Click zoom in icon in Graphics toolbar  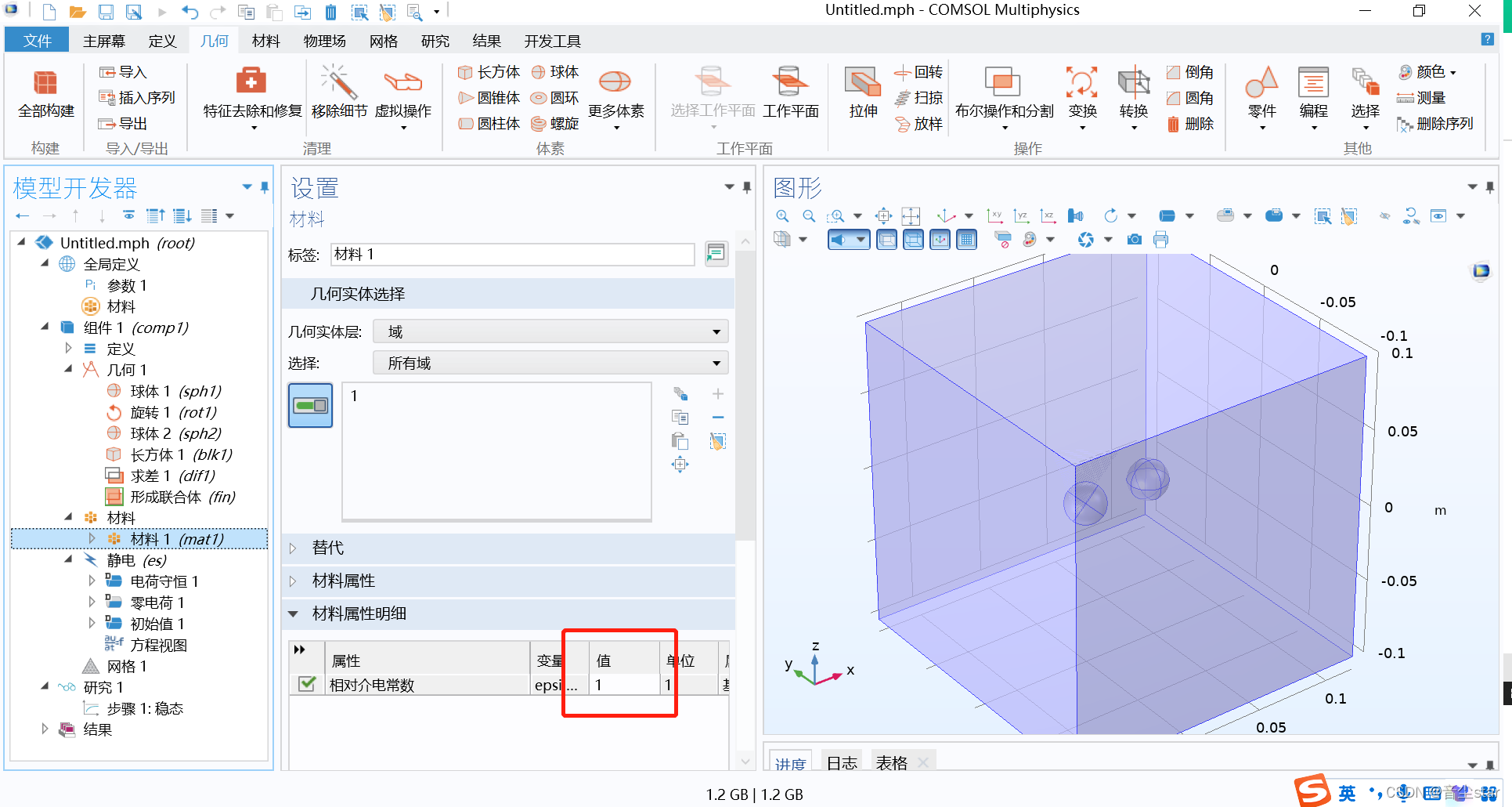782,216
